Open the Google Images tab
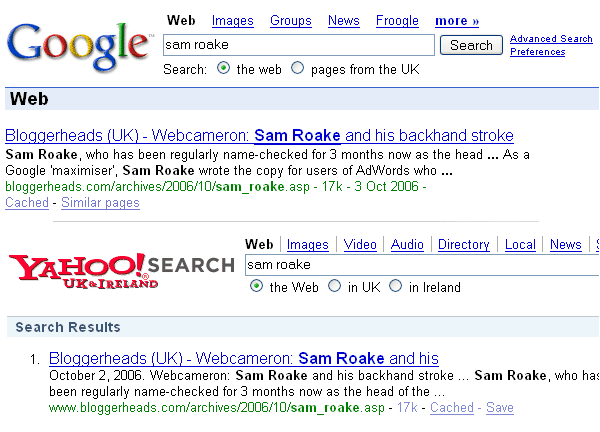Screen dimensions: 600x432 [233, 21]
